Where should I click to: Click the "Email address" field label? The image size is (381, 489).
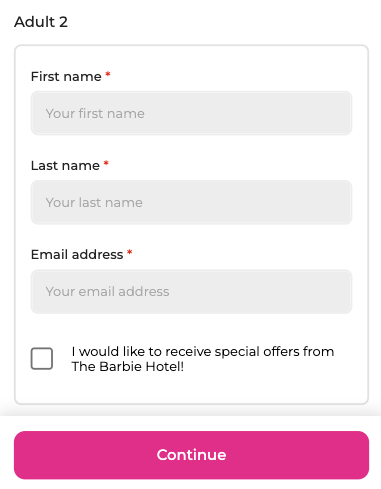click(x=77, y=255)
